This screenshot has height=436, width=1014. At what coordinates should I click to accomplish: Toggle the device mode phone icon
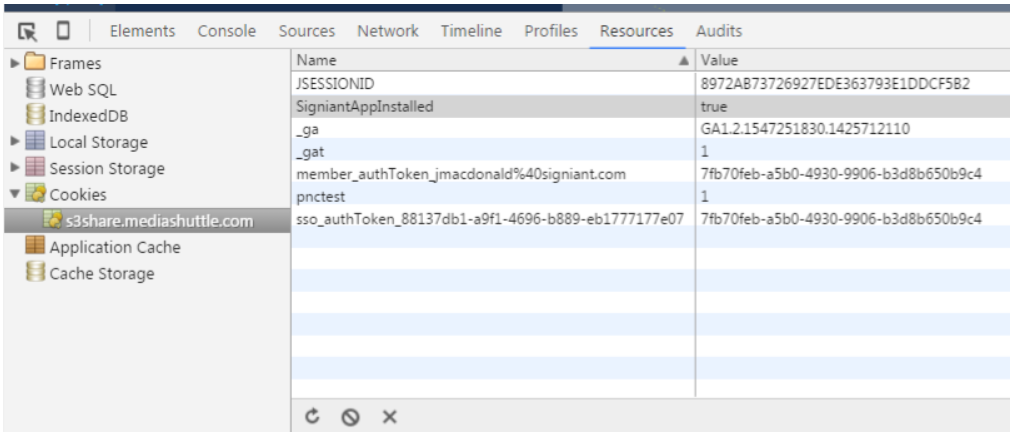(x=63, y=30)
